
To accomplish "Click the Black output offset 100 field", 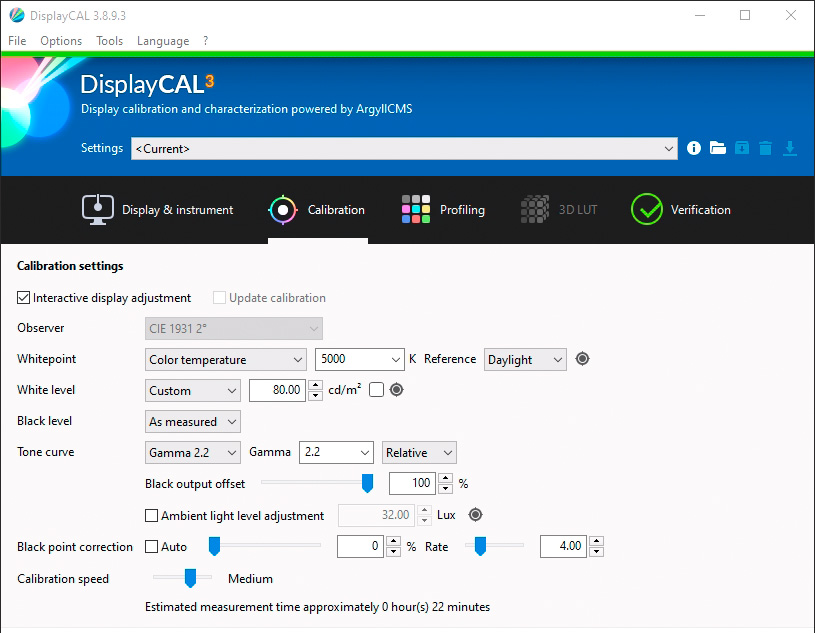I will [x=412, y=484].
